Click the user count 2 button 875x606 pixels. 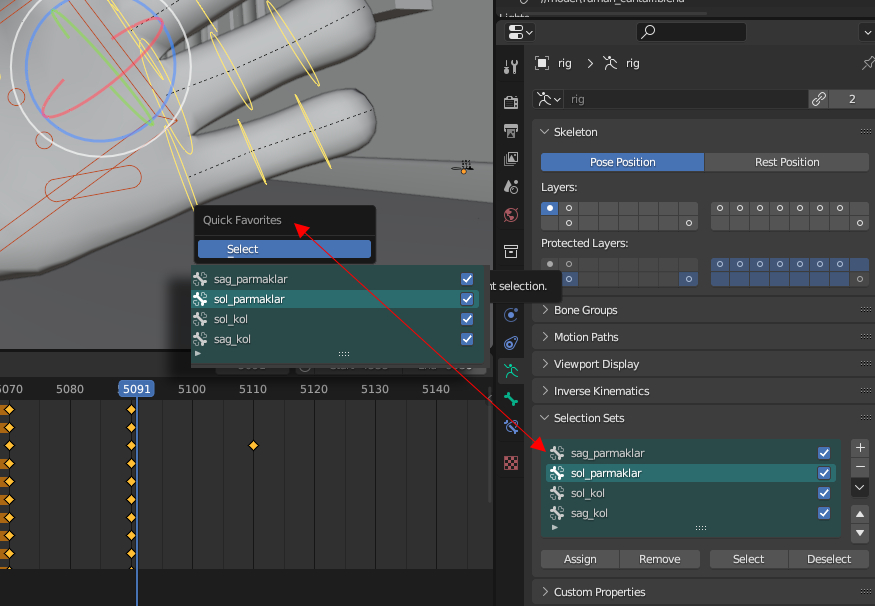tap(852, 99)
